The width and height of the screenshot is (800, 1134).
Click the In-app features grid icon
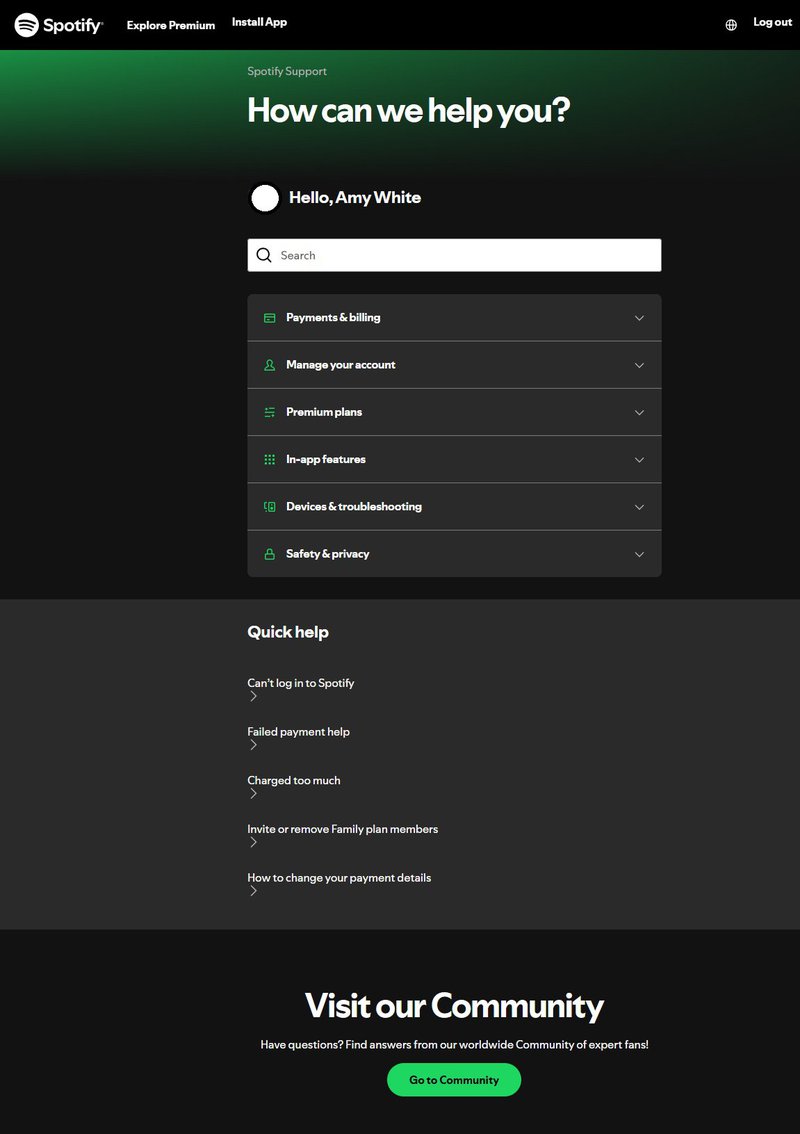point(268,459)
